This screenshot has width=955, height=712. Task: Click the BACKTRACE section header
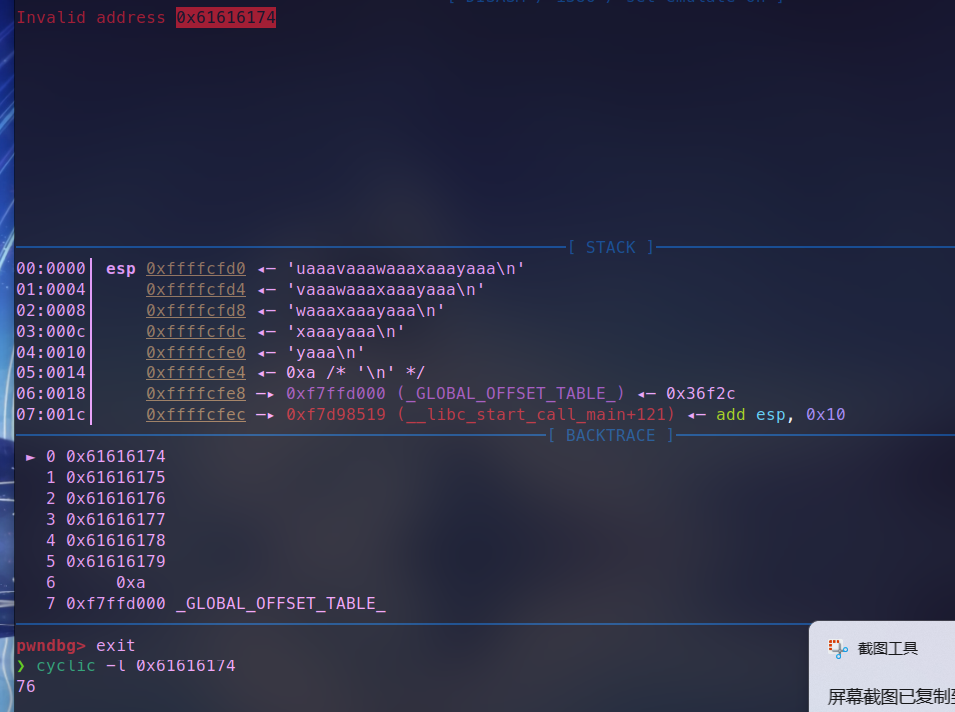(610, 435)
